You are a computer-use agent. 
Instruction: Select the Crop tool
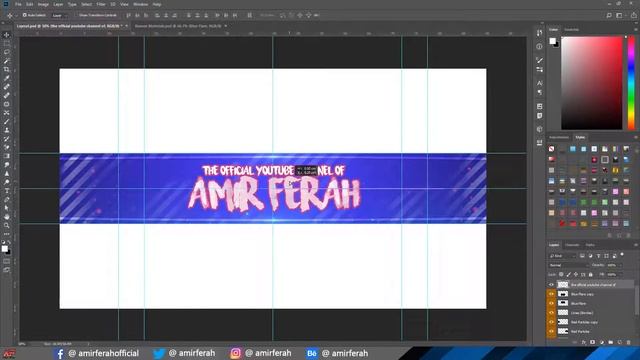point(7,69)
